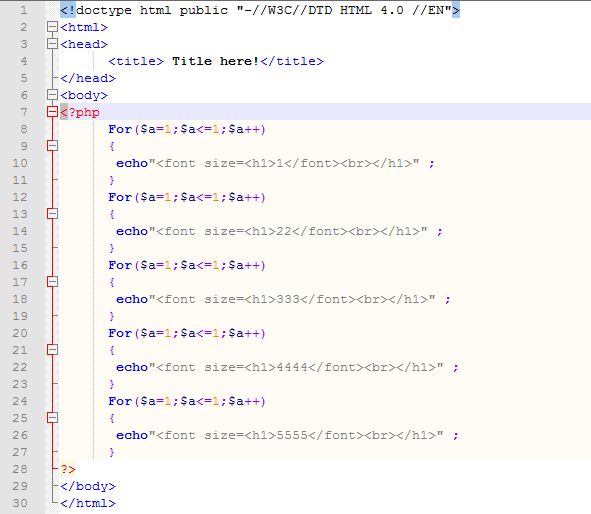
Task: Click the echo keyword on line 10
Action: coord(132,163)
